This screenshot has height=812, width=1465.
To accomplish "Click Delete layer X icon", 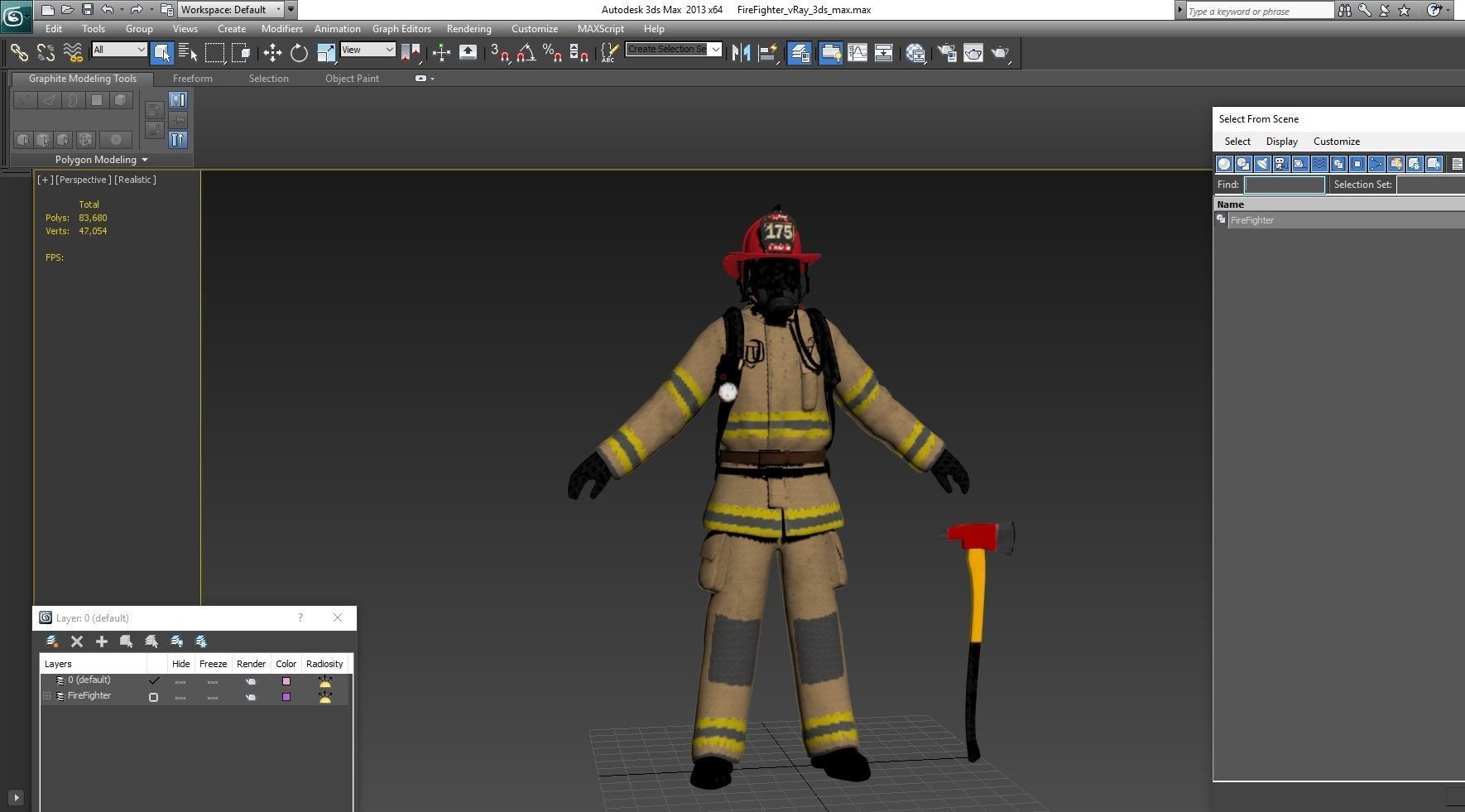I will tap(77, 641).
